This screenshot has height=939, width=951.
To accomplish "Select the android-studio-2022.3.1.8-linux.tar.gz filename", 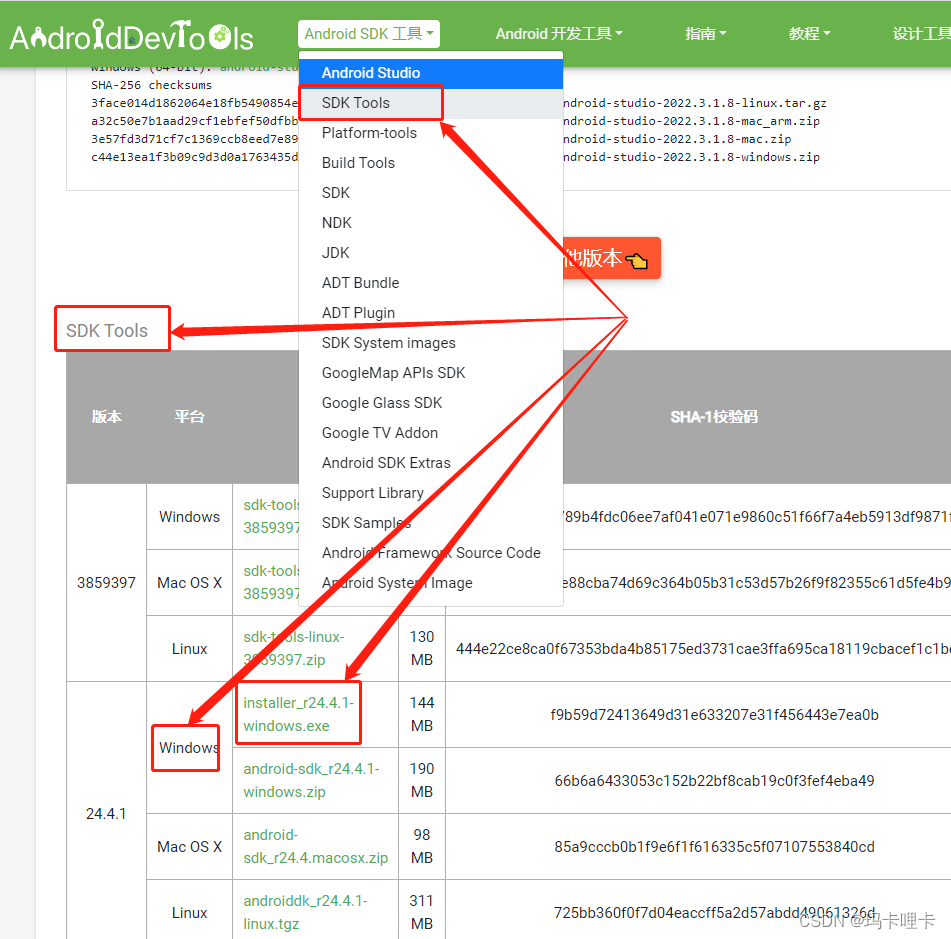I will click(x=695, y=103).
